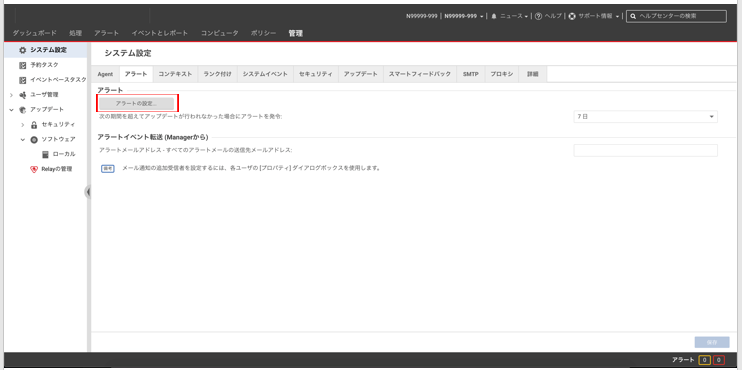
Task: Switch to the プロキシ tab
Action: (502, 74)
